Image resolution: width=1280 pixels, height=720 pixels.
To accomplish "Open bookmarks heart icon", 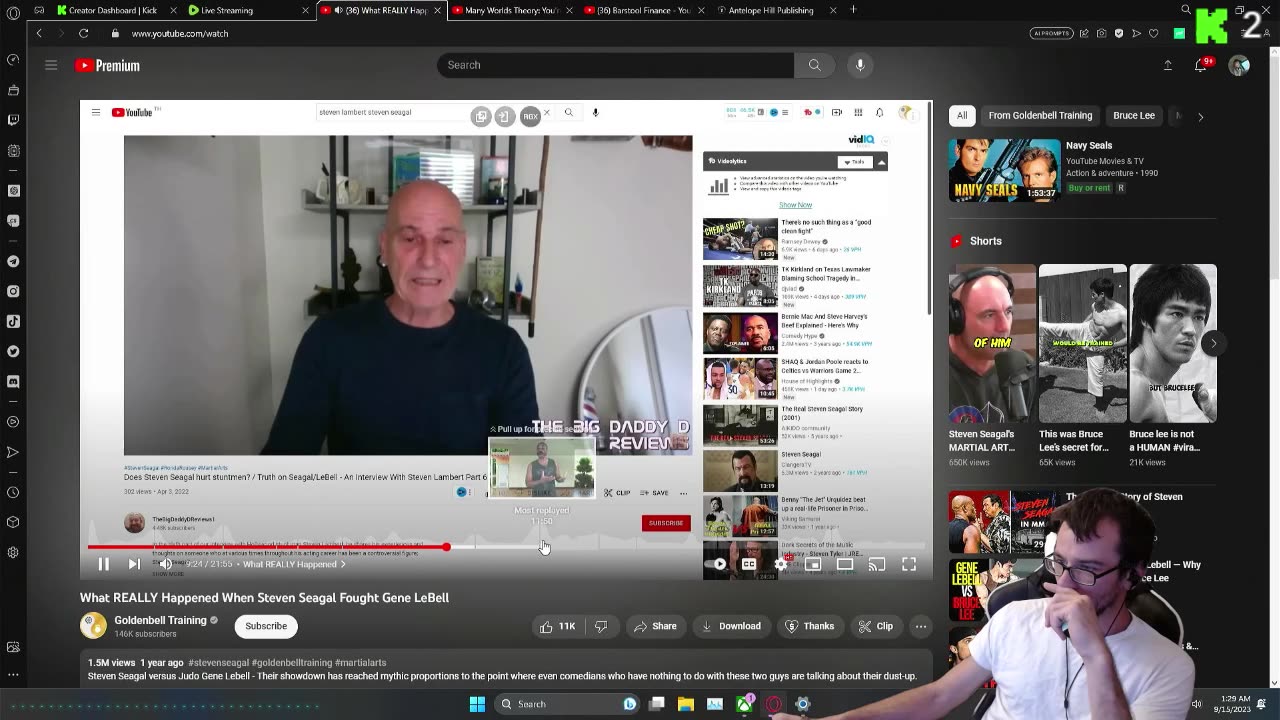I will tap(1153, 33).
